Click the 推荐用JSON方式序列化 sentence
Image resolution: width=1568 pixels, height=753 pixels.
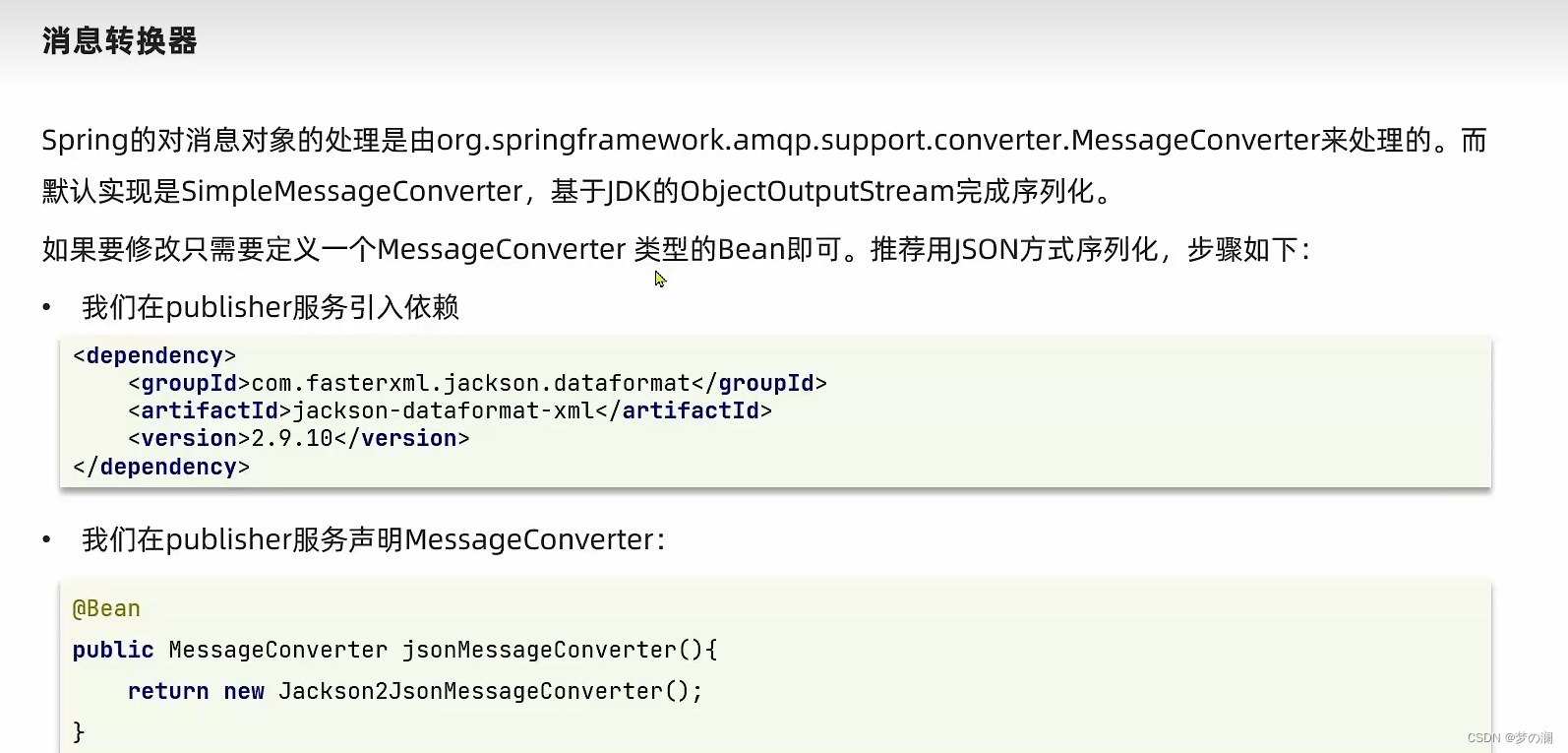pyautogui.click(x=1013, y=249)
